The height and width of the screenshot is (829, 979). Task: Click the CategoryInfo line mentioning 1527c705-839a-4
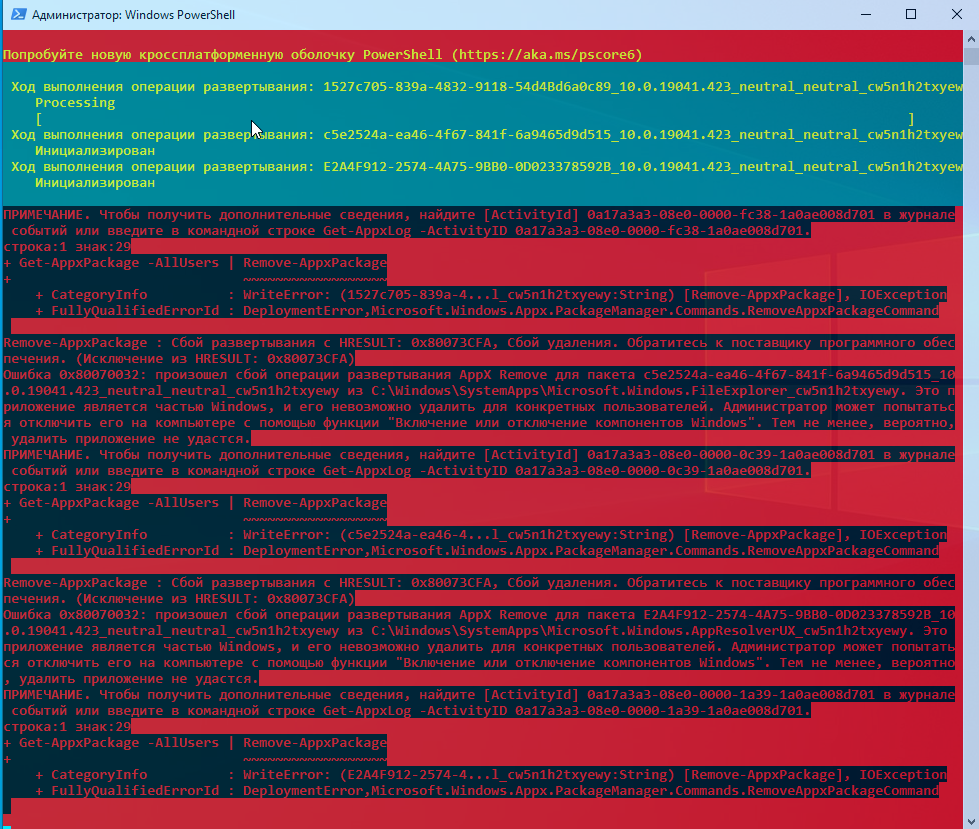coord(491,295)
